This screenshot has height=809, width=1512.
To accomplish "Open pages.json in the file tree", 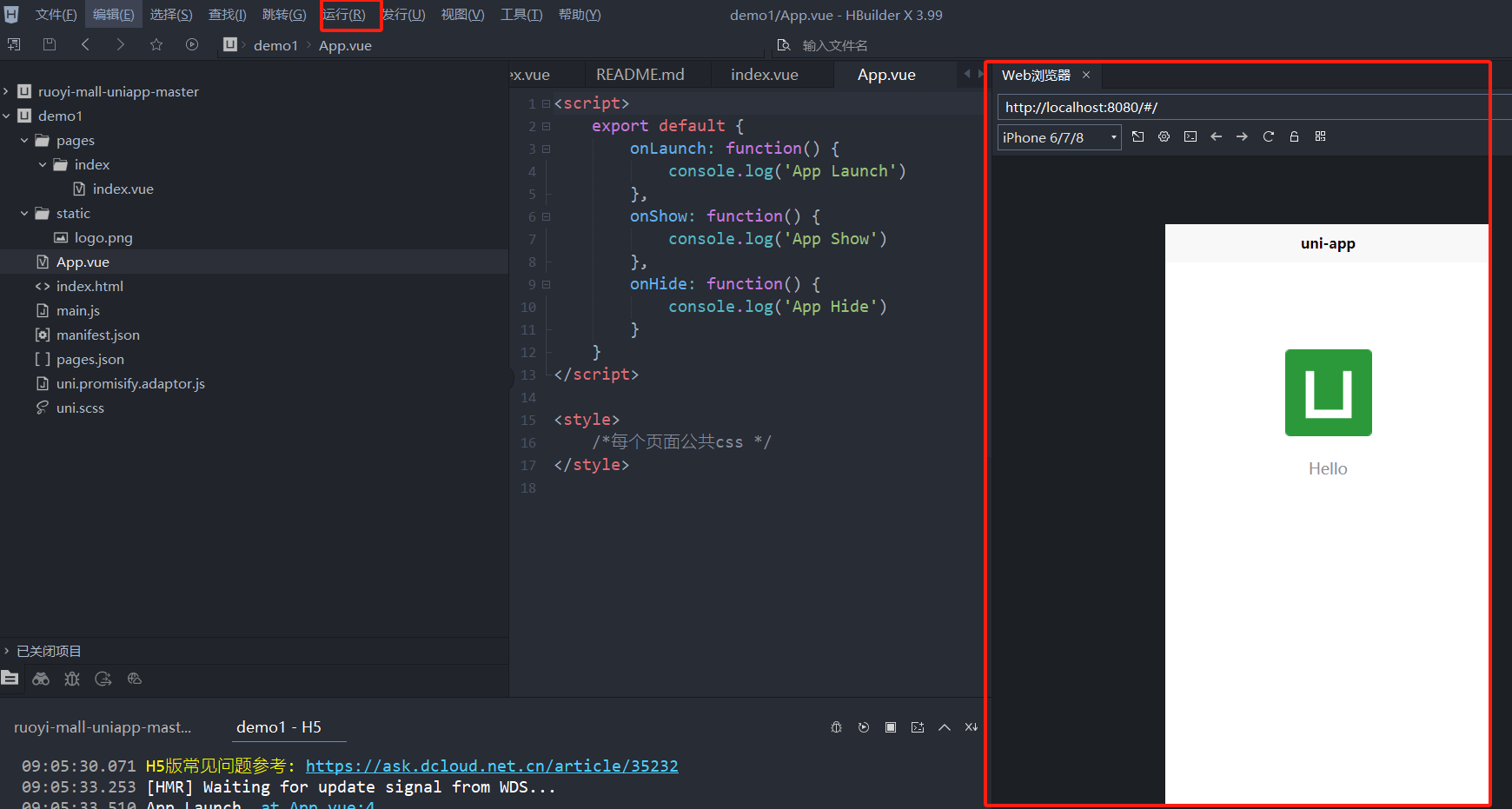I will pos(90,359).
